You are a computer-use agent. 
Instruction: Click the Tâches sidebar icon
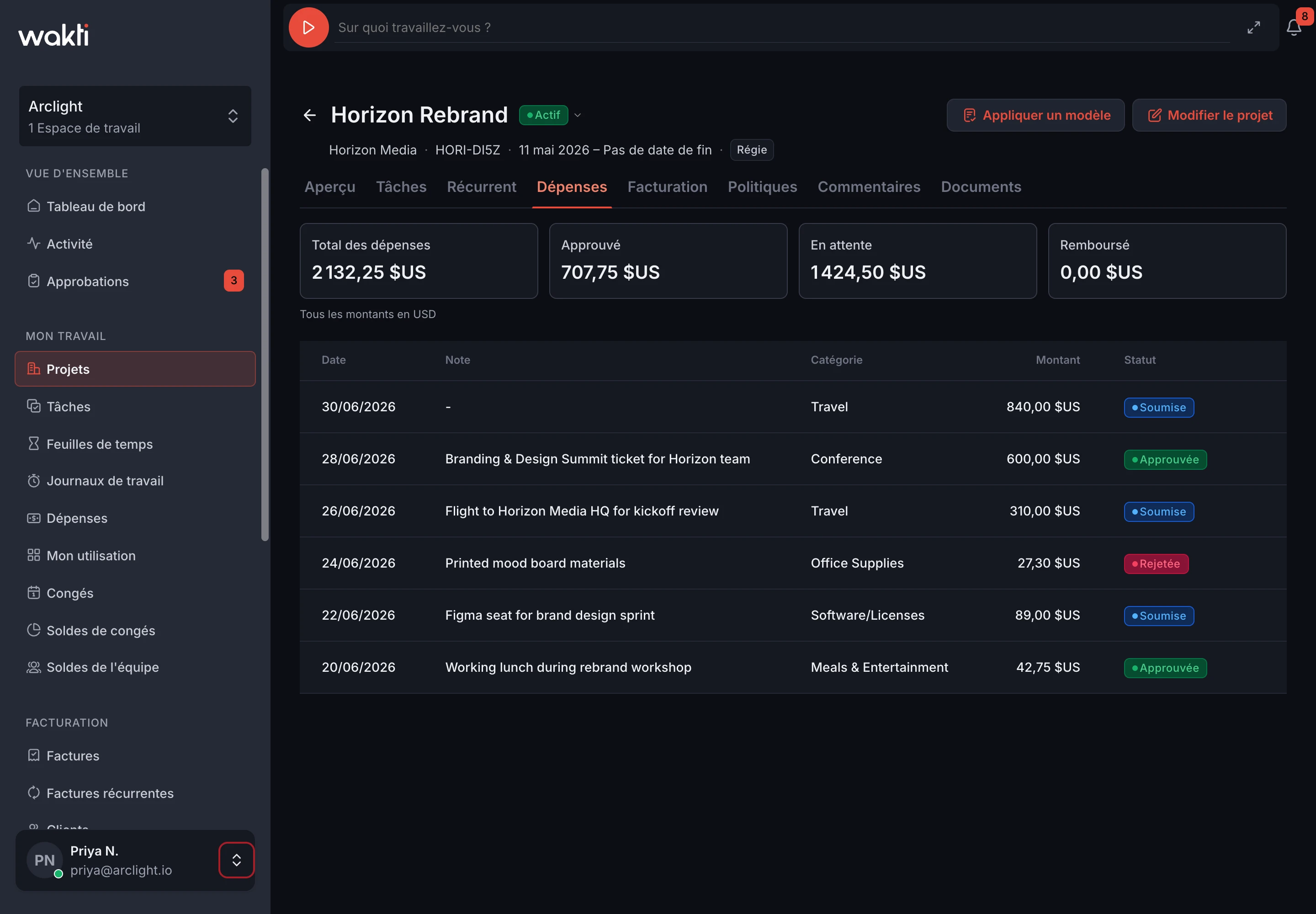click(34, 406)
